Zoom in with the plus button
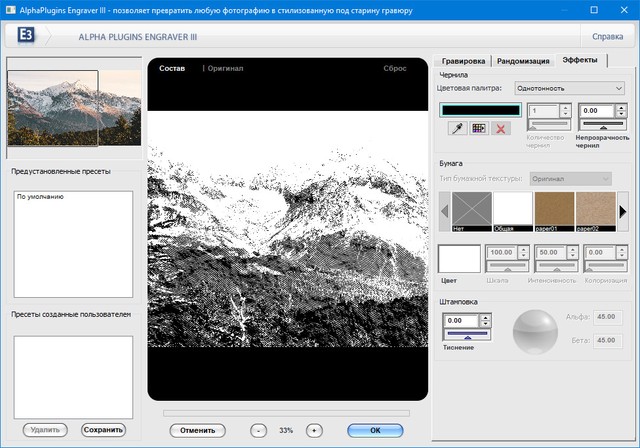 314,430
